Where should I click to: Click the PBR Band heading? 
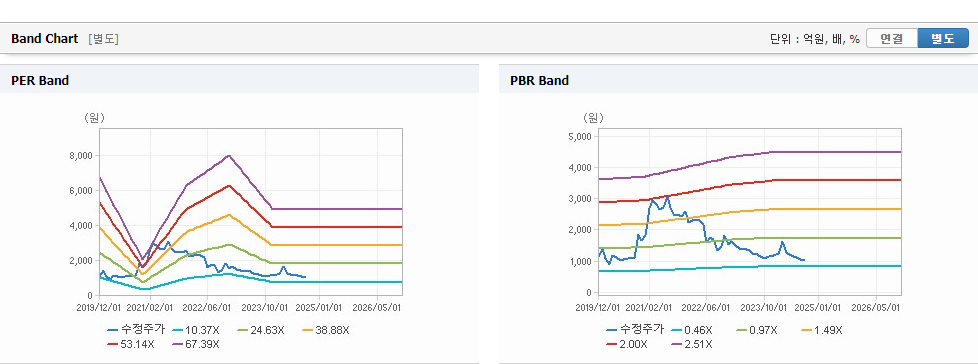[x=540, y=80]
